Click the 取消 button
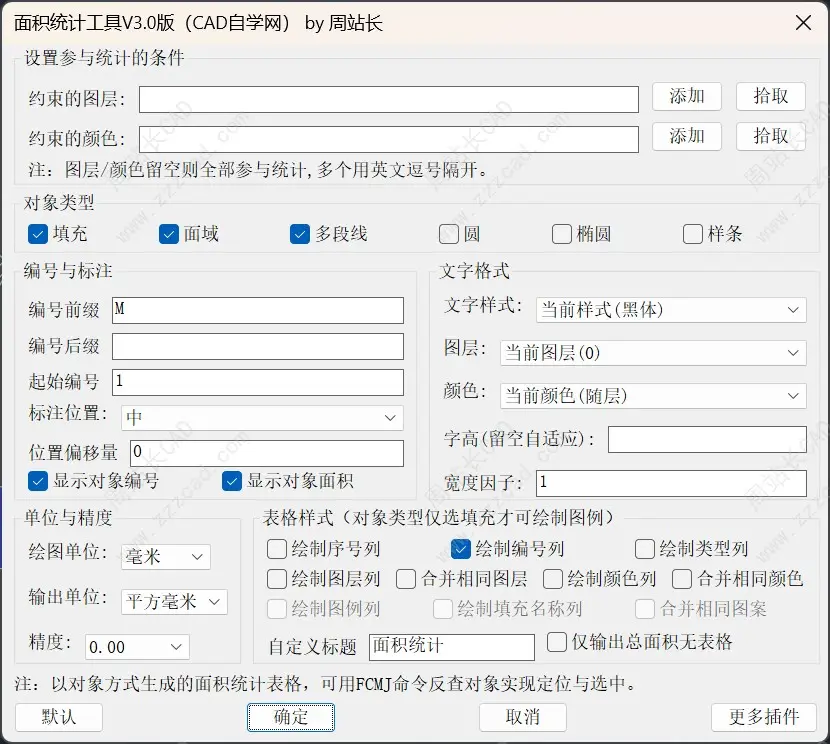Screen dimensions: 830x744 [522, 718]
